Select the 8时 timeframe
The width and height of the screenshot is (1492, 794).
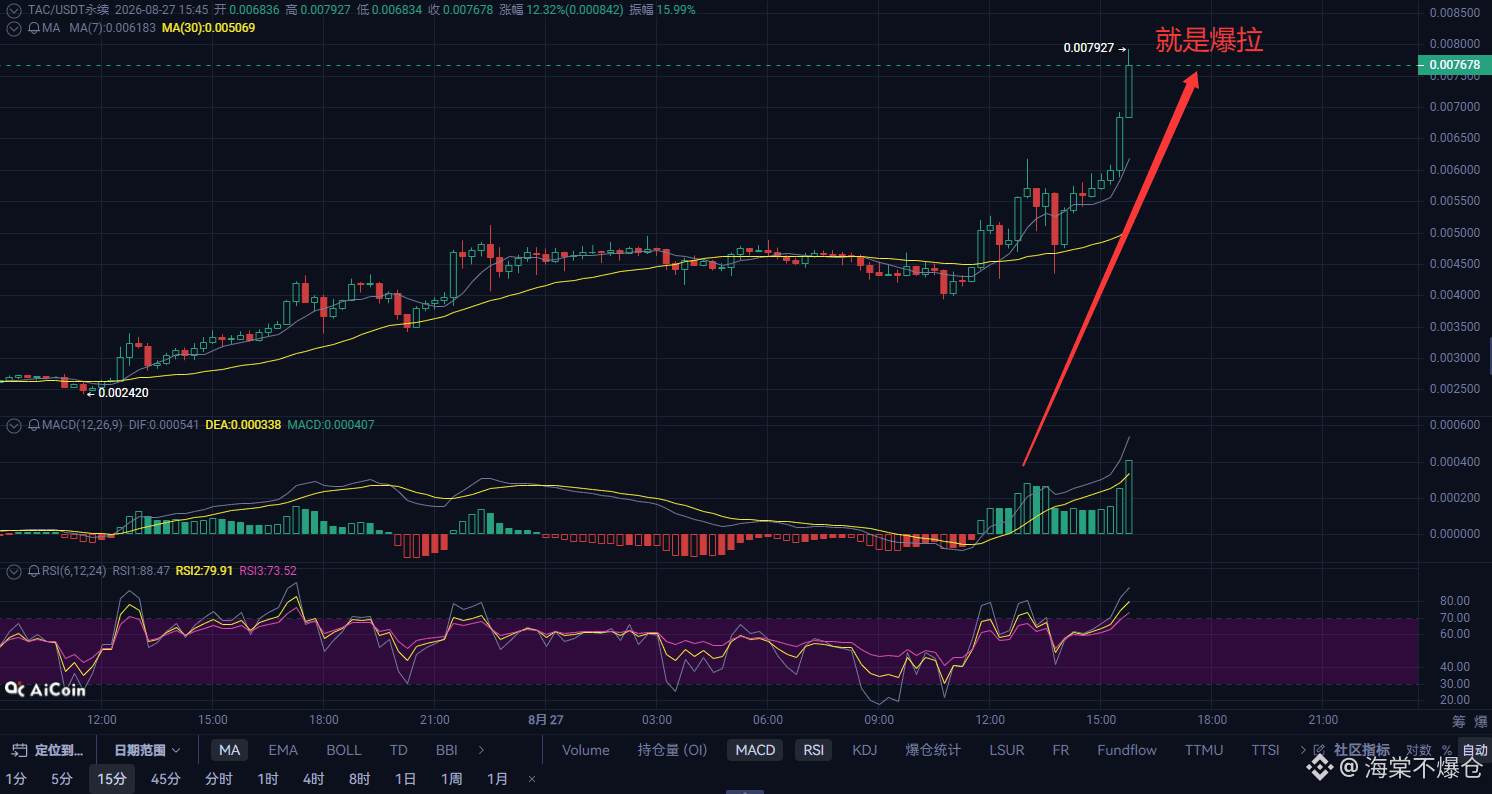(359, 779)
